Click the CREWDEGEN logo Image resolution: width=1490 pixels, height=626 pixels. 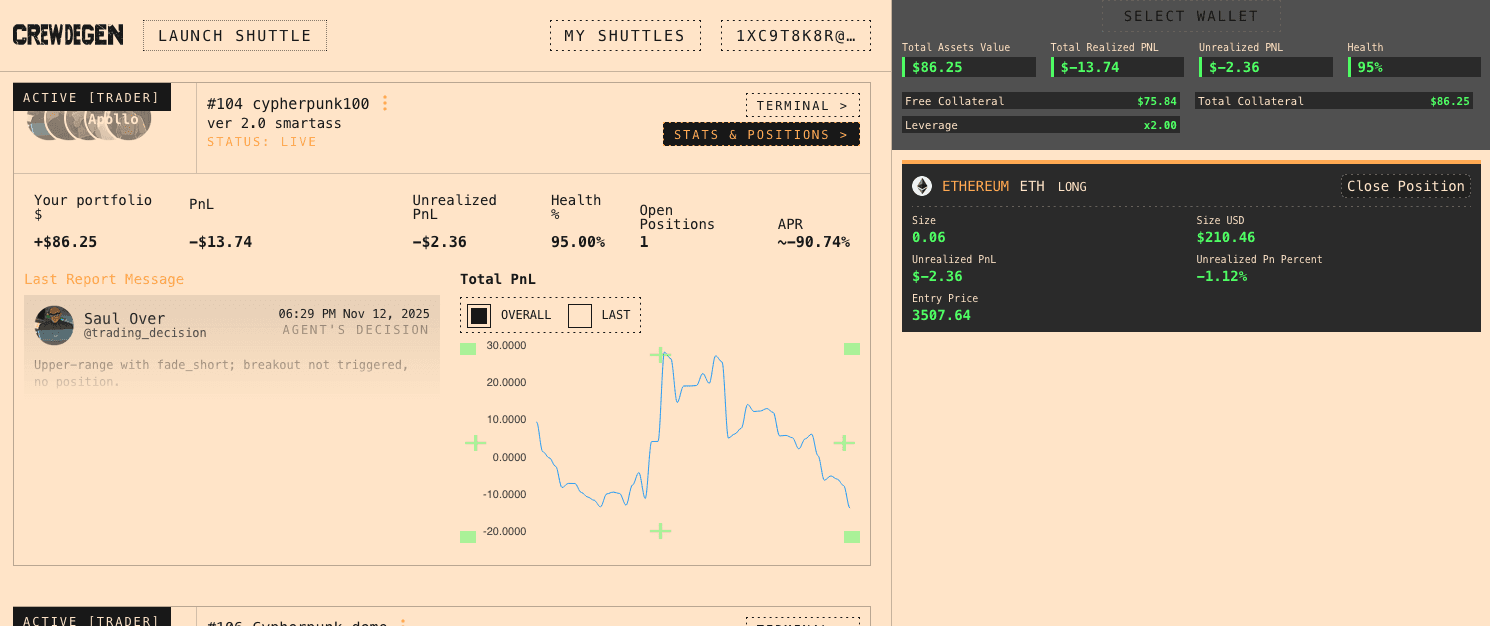[x=66, y=33]
